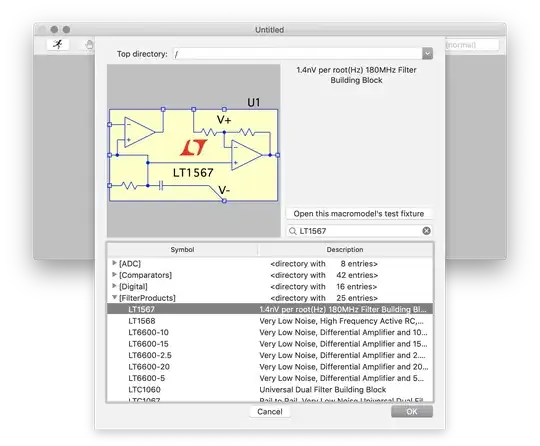The width and height of the screenshot is (540, 446).
Task: Clear the LT1567 search with the X icon
Action: [426, 231]
